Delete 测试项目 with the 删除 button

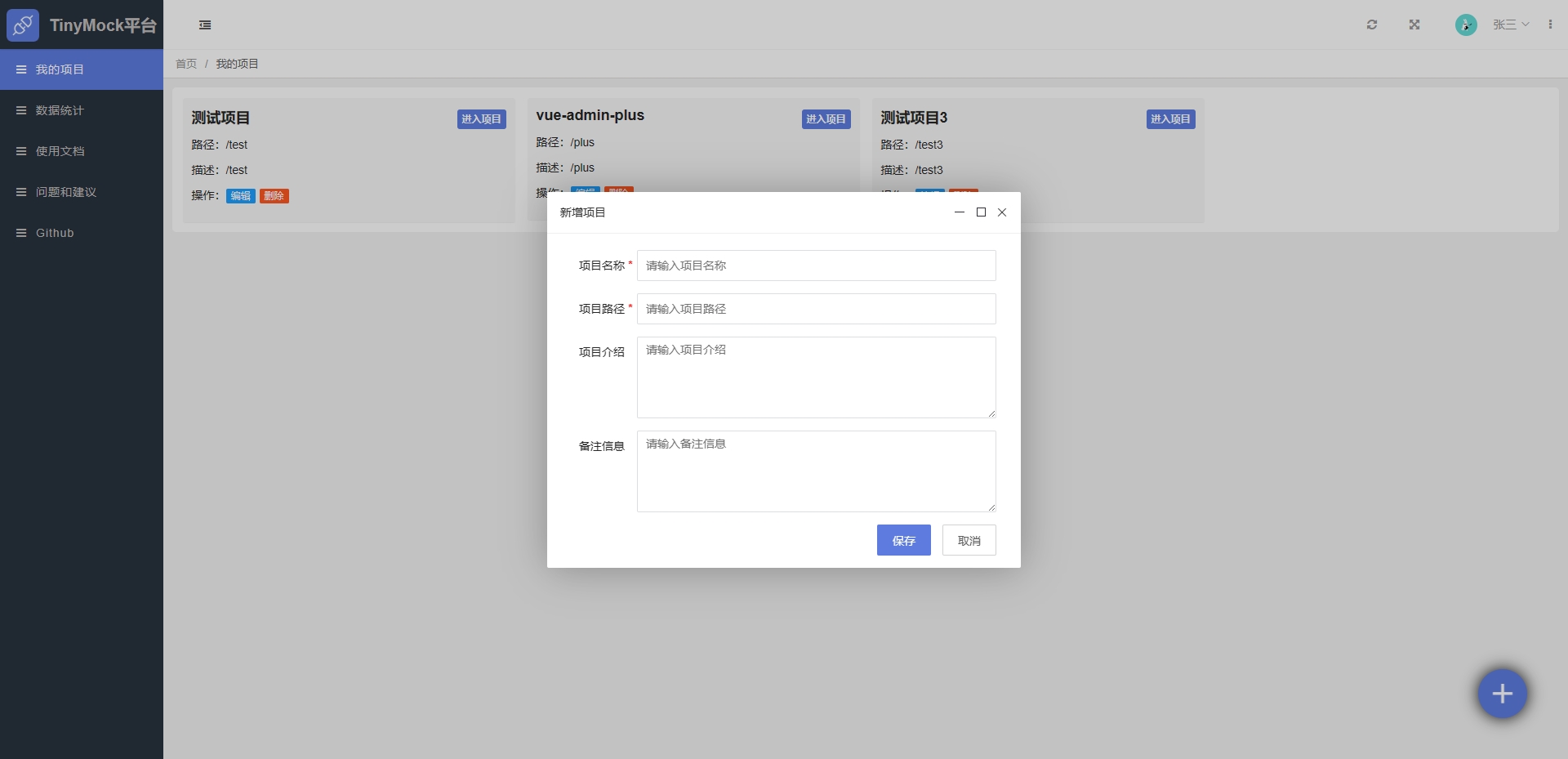point(274,196)
